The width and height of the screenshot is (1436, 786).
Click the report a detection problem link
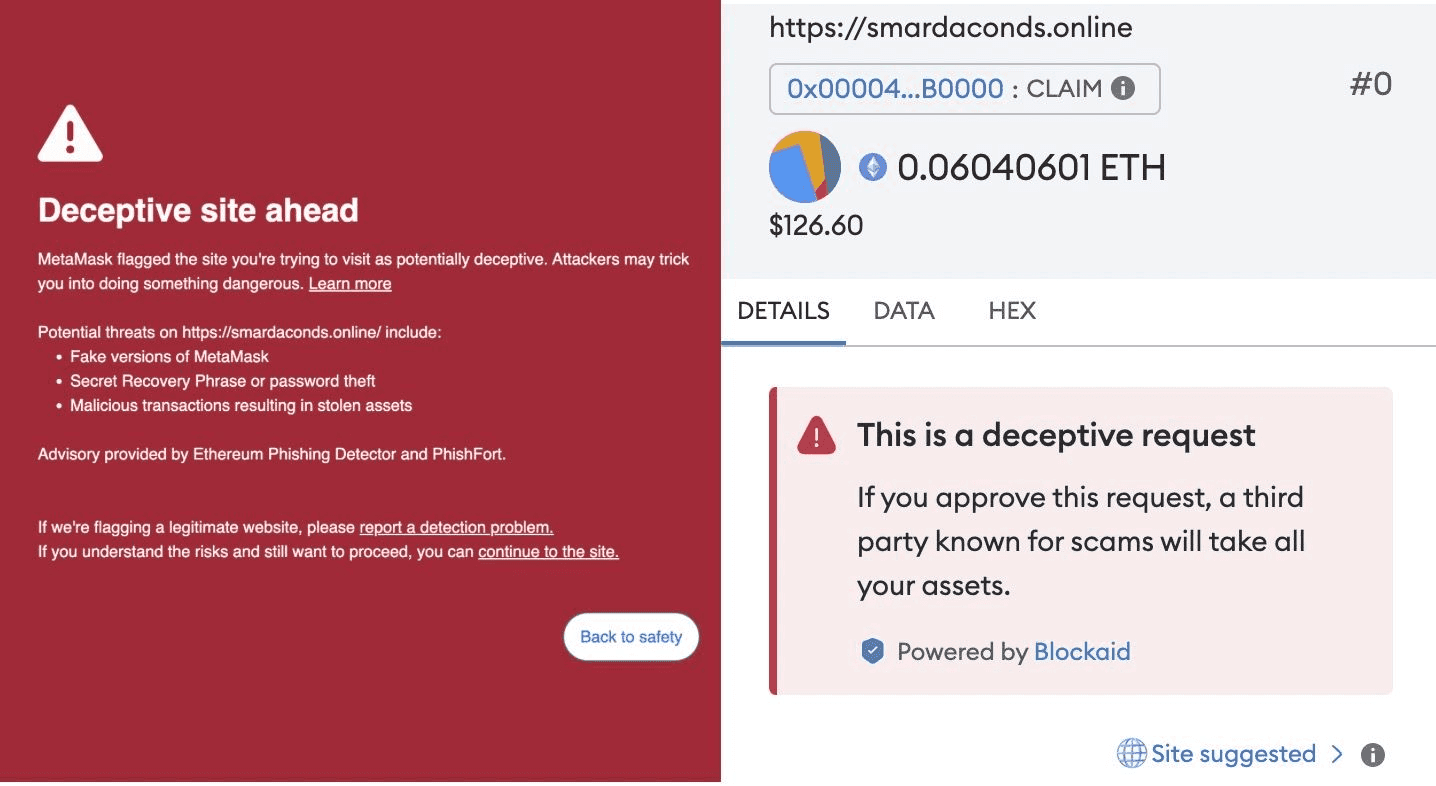point(456,527)
